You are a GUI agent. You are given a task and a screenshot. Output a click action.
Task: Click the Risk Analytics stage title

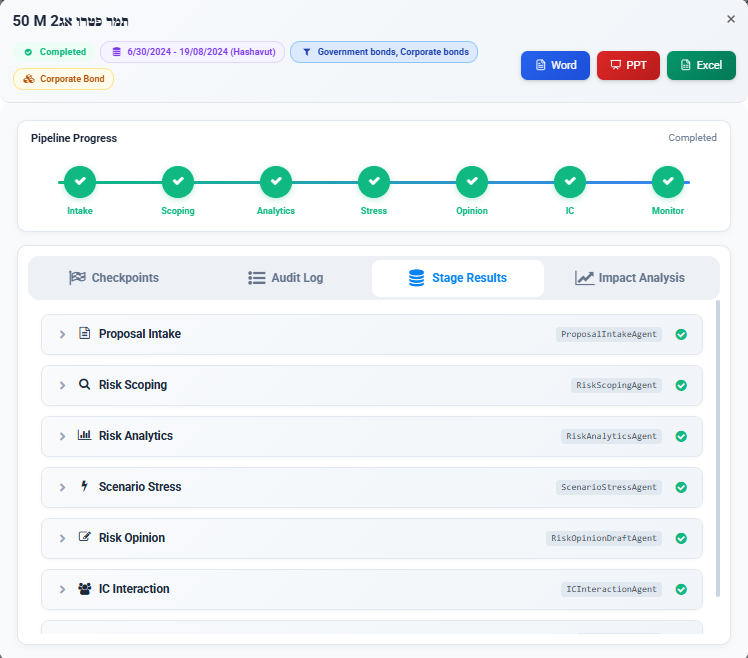pyautogui.click(x=136, y=436)
